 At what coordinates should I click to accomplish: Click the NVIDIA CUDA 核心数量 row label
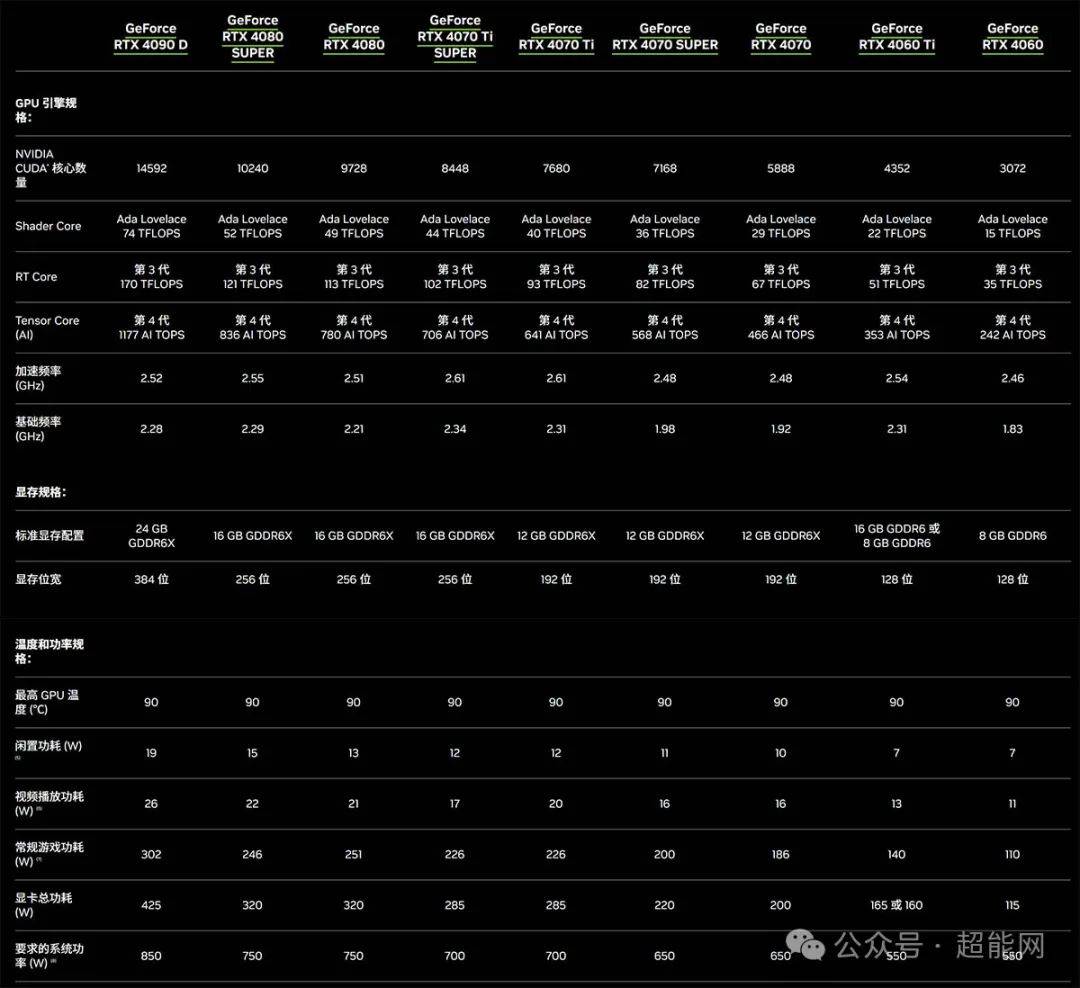point(50,168)
